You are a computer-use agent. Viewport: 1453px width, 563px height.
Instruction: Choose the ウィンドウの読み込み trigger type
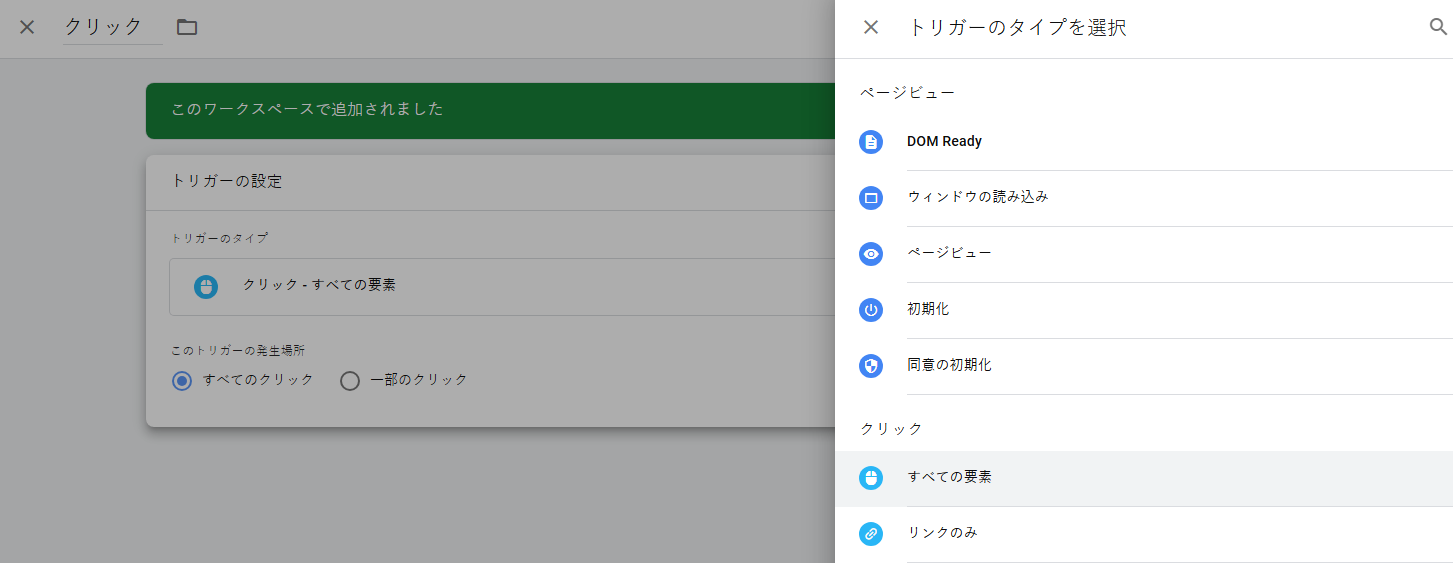coord(977,198)
